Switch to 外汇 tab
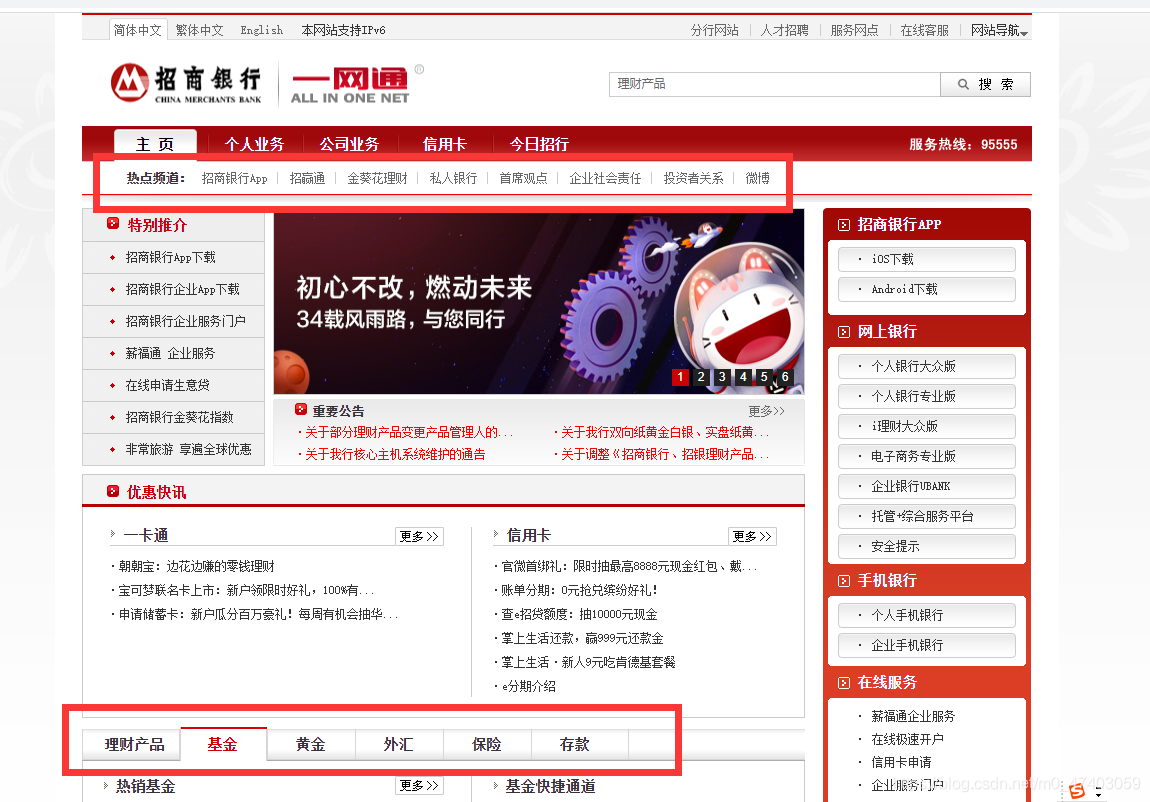 (399, 745)
